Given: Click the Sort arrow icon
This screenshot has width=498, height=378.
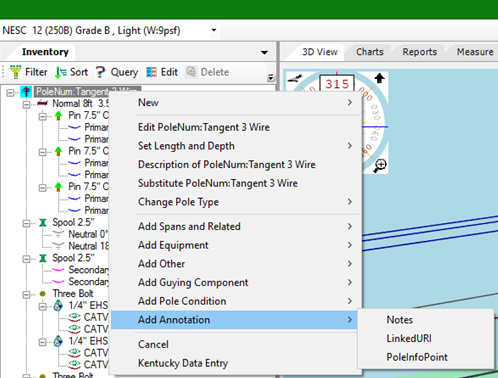Looking at the screenshot, I should coord(61,72).
